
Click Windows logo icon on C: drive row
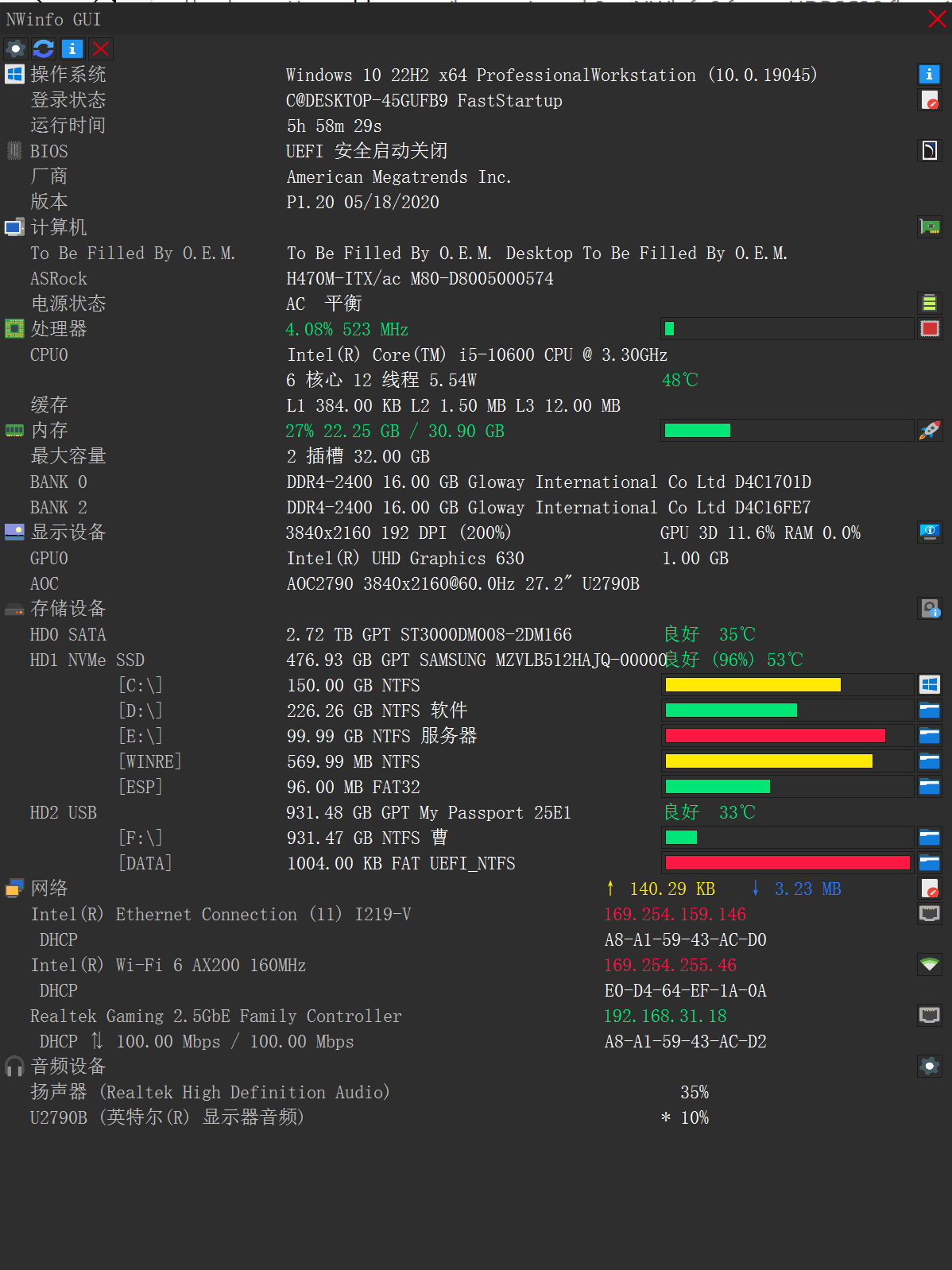click(x=930, y=685)
